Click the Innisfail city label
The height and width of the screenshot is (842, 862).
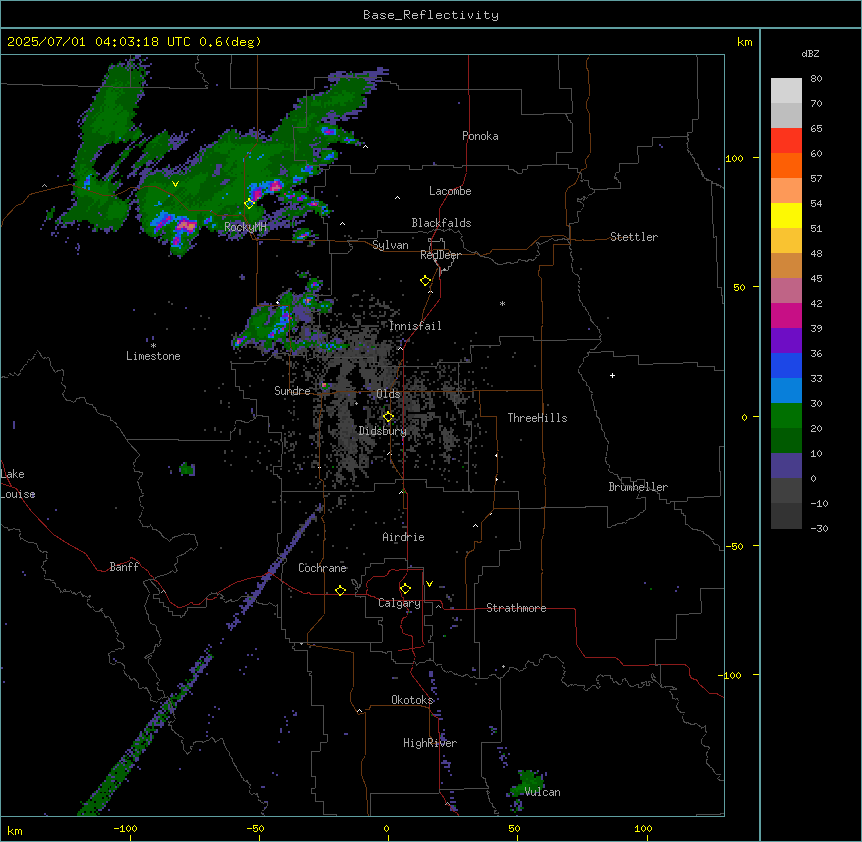415,326
